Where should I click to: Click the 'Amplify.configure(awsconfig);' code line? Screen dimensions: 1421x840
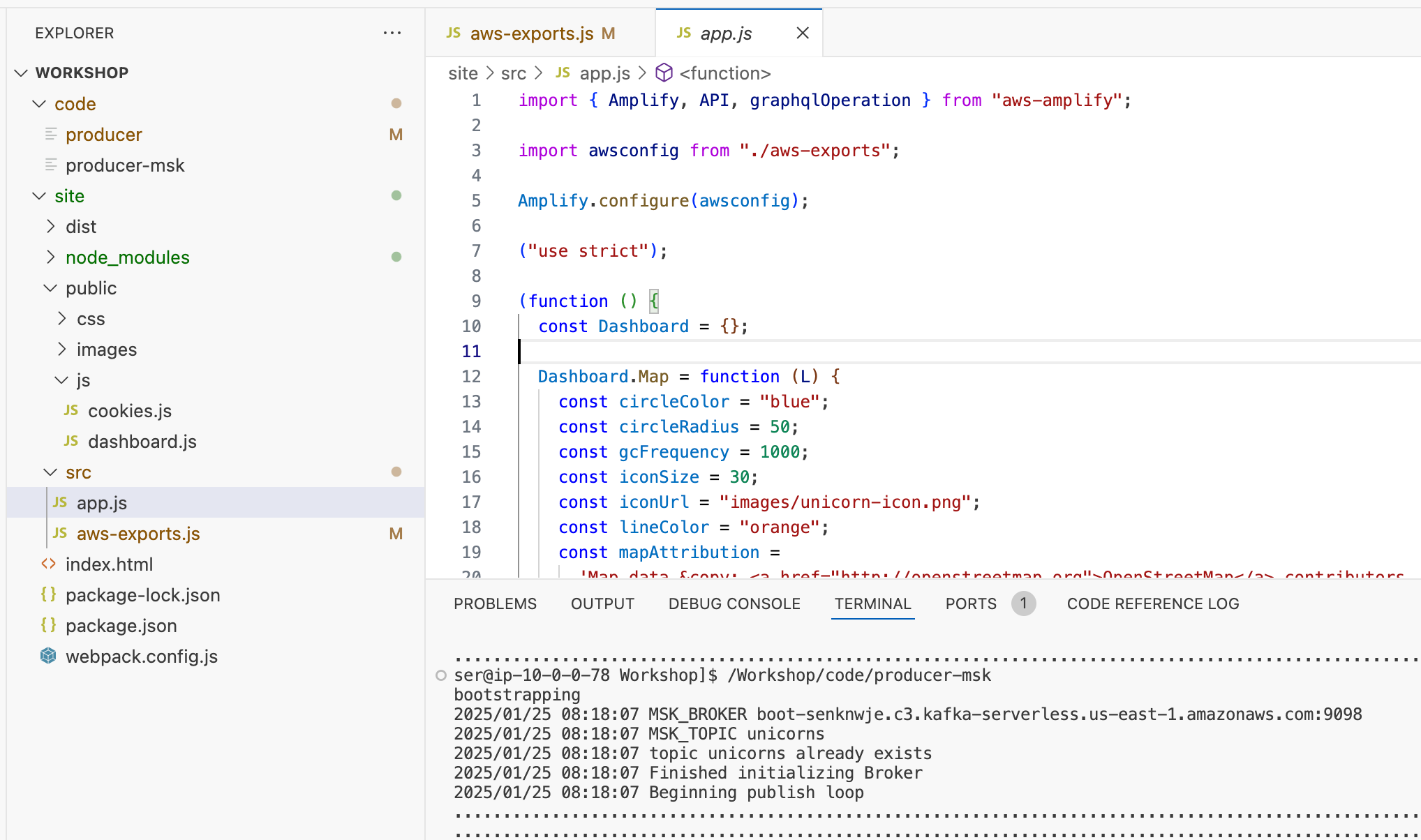coord(663,200)
